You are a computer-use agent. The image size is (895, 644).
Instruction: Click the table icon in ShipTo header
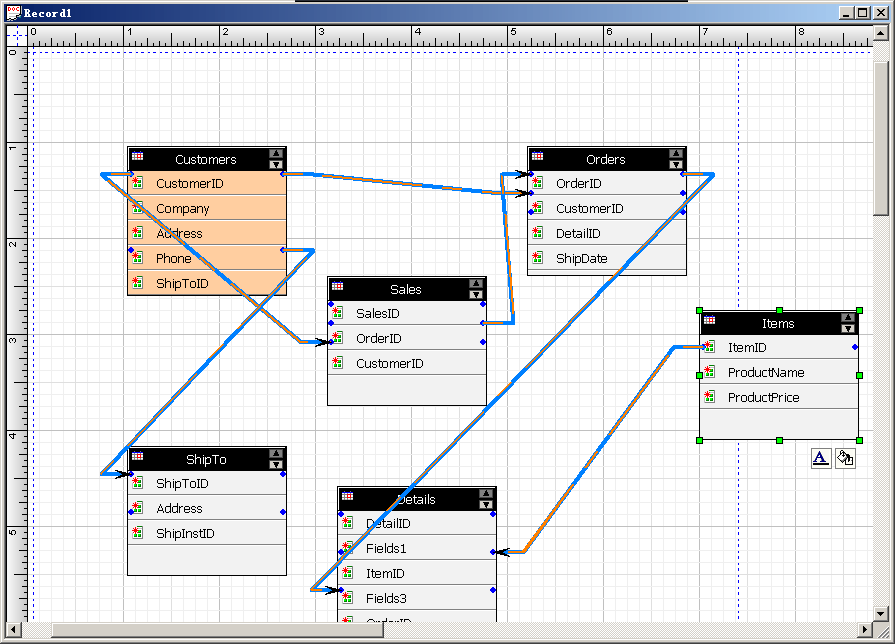[137, 458]
